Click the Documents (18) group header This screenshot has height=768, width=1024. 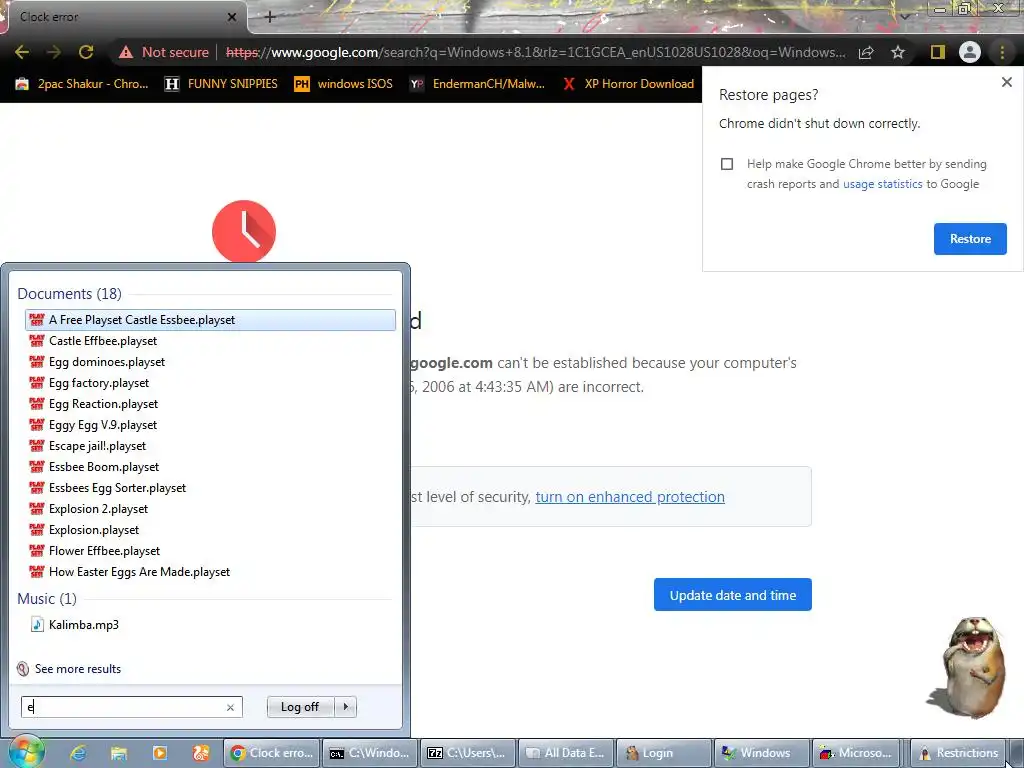coord(69,294)
